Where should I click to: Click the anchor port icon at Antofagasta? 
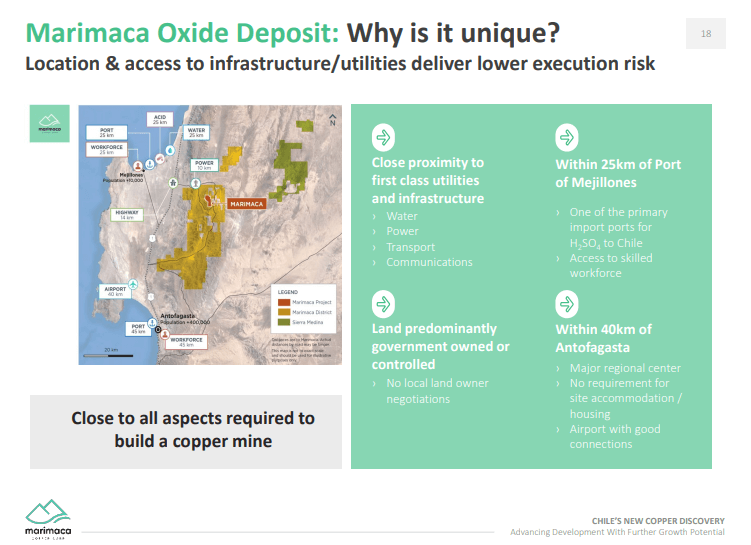(x=152, y=323)
